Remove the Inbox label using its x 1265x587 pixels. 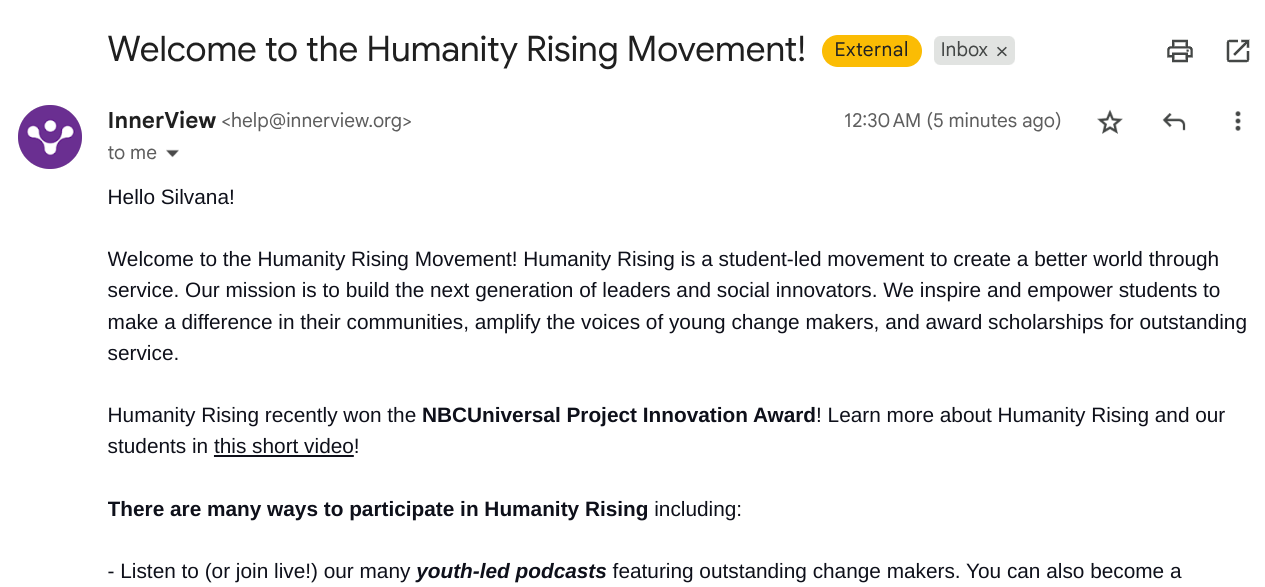pyautogui.click(x=1002, y=51)
